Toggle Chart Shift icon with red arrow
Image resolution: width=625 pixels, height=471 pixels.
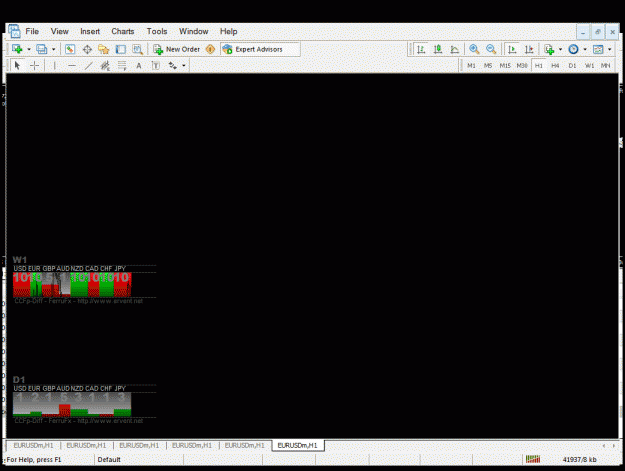[x=529, y=49]
